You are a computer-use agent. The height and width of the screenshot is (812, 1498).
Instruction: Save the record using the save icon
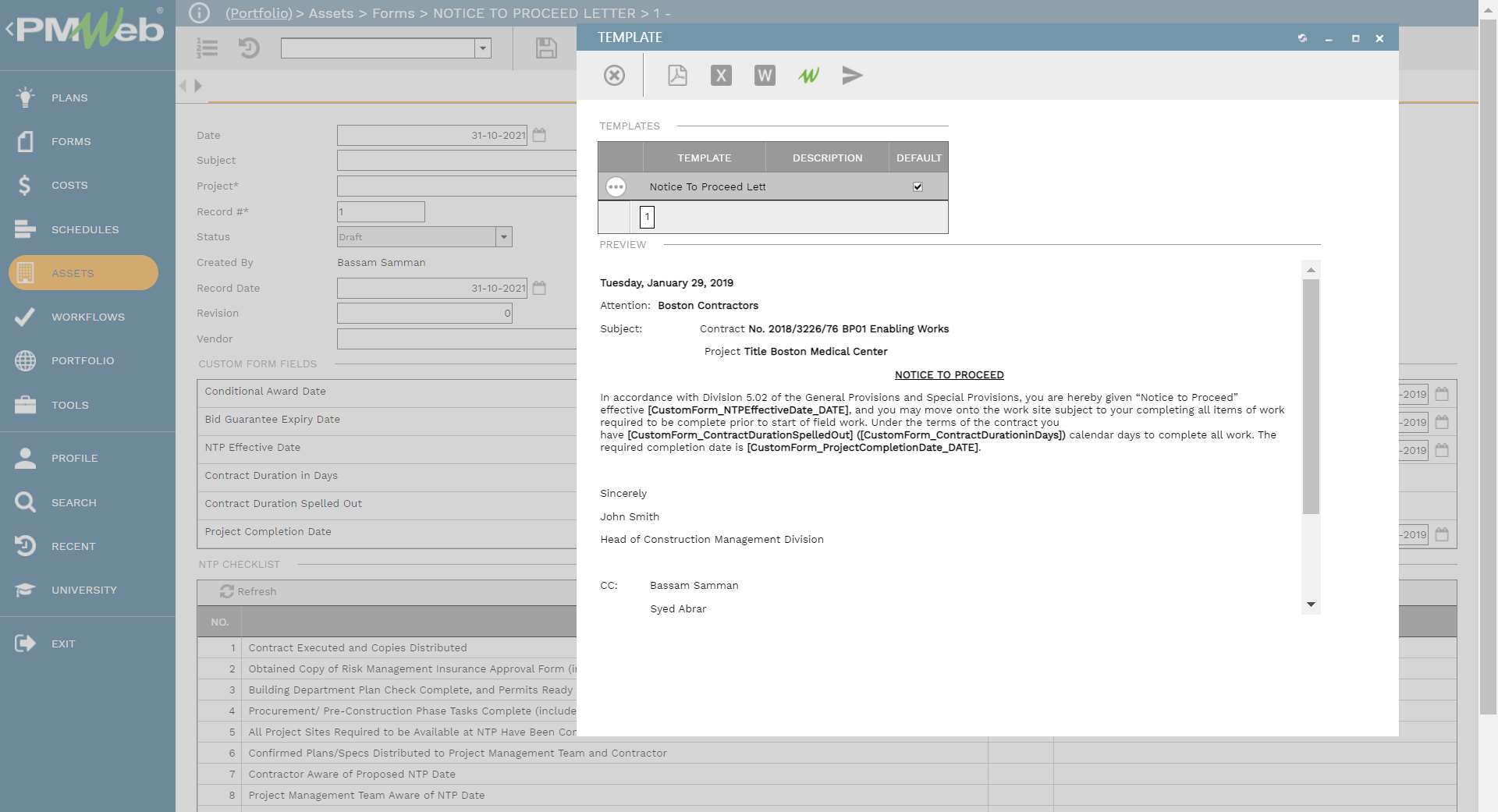pos(546,48)
